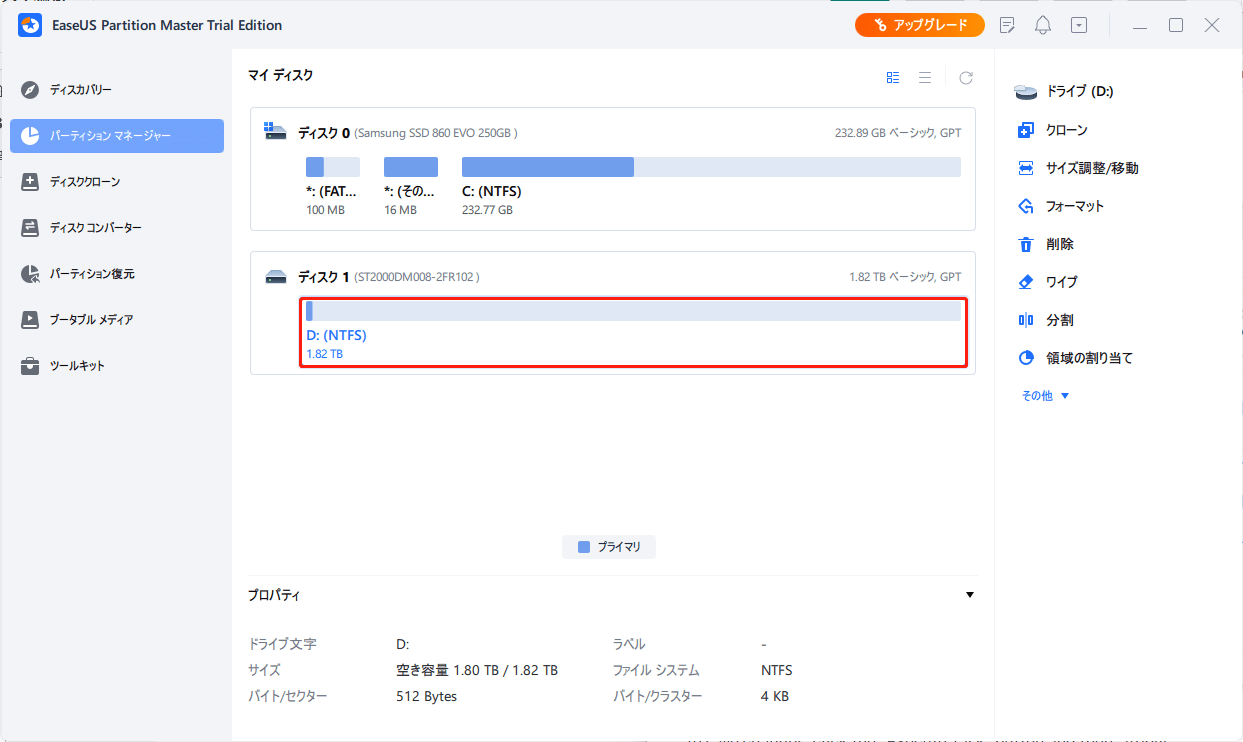The width and height of the screenshot is (1243, 742).
Task: Switch to detailed tile view
Action: click(892, 75)
